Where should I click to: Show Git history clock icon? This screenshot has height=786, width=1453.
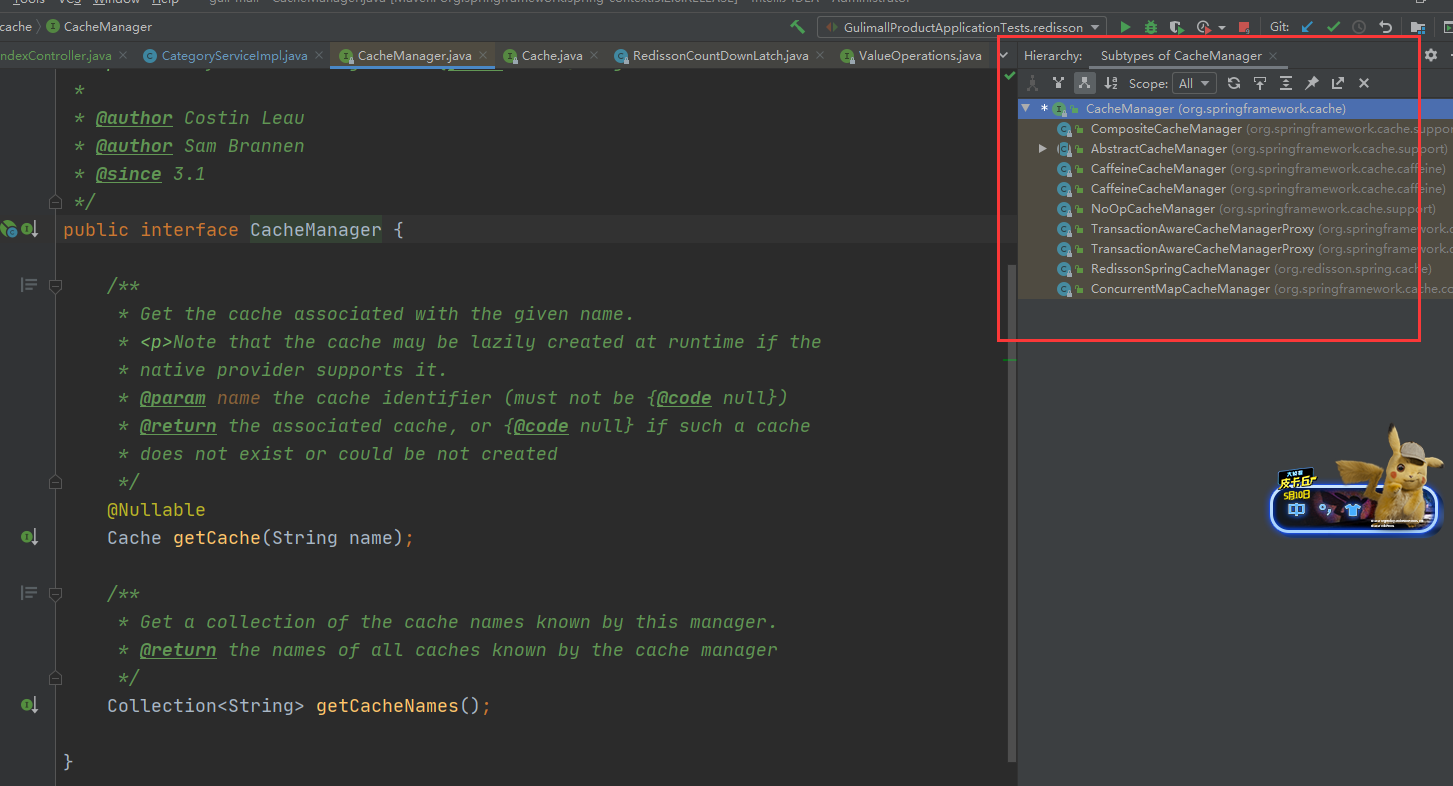(1359, 27)
